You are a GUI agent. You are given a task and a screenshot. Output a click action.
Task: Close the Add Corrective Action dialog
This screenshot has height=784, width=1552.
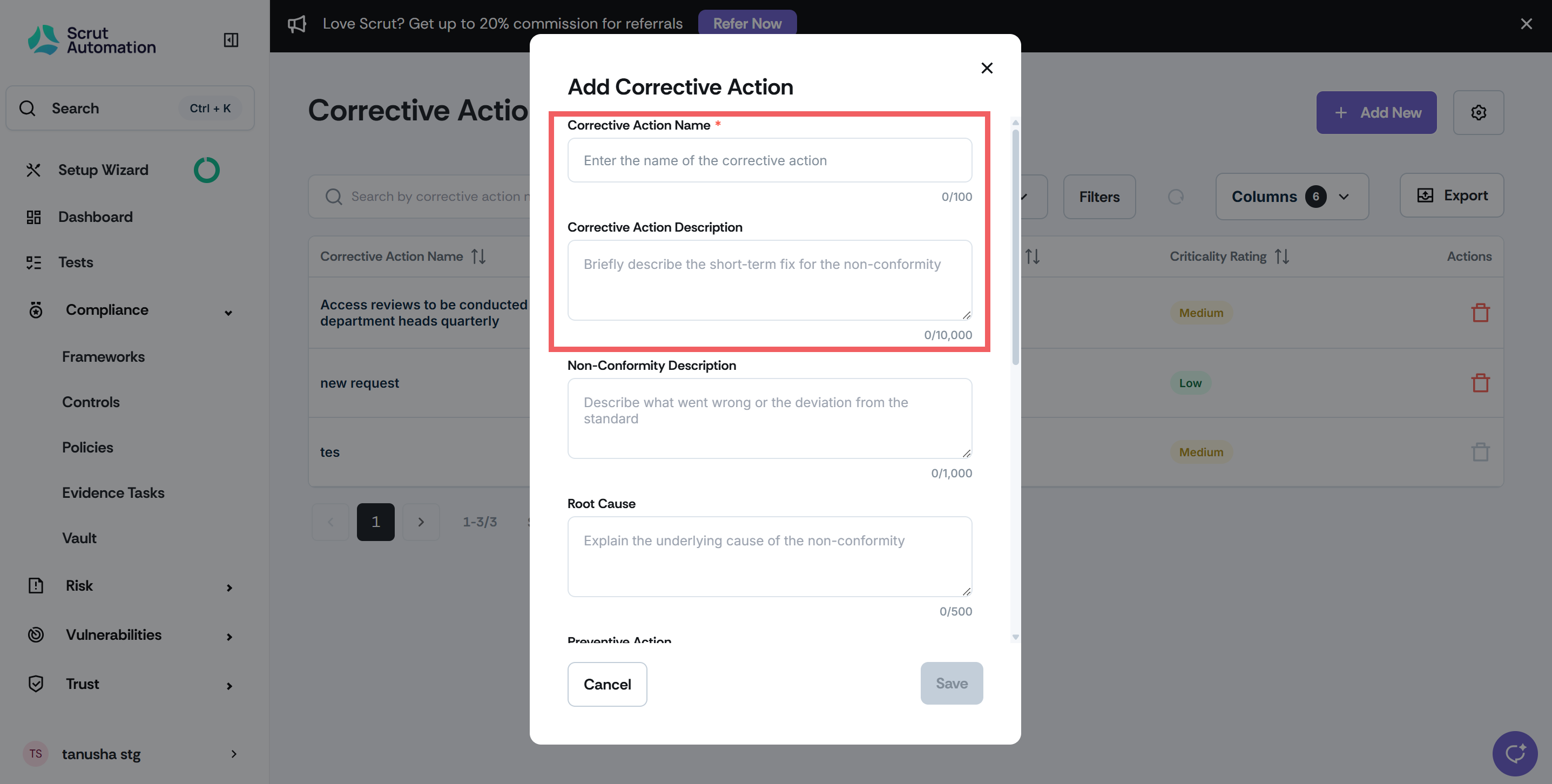point(986,68)
